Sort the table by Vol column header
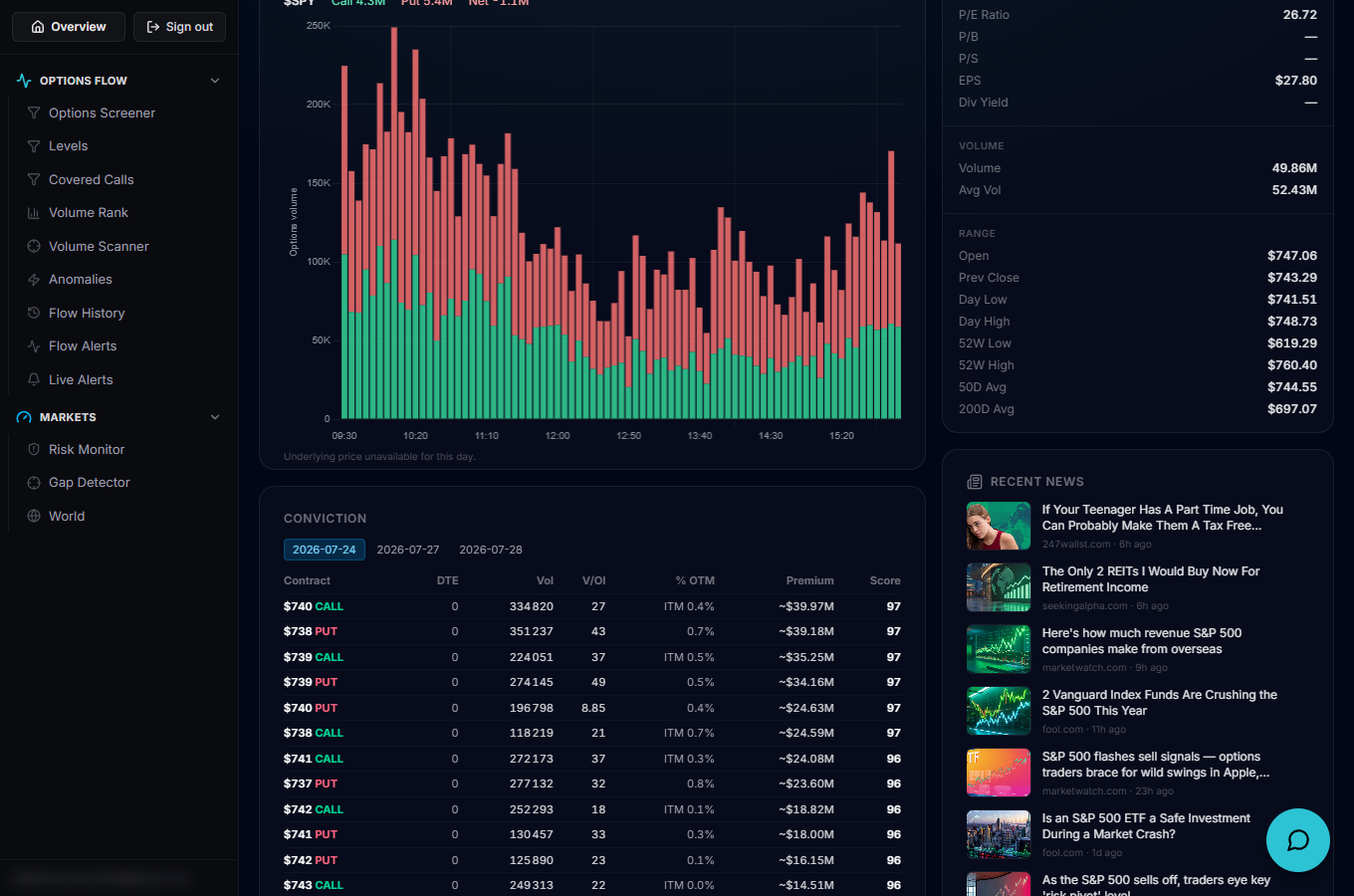This screenshot has width=1354, height=896. [x=545, y=581]
